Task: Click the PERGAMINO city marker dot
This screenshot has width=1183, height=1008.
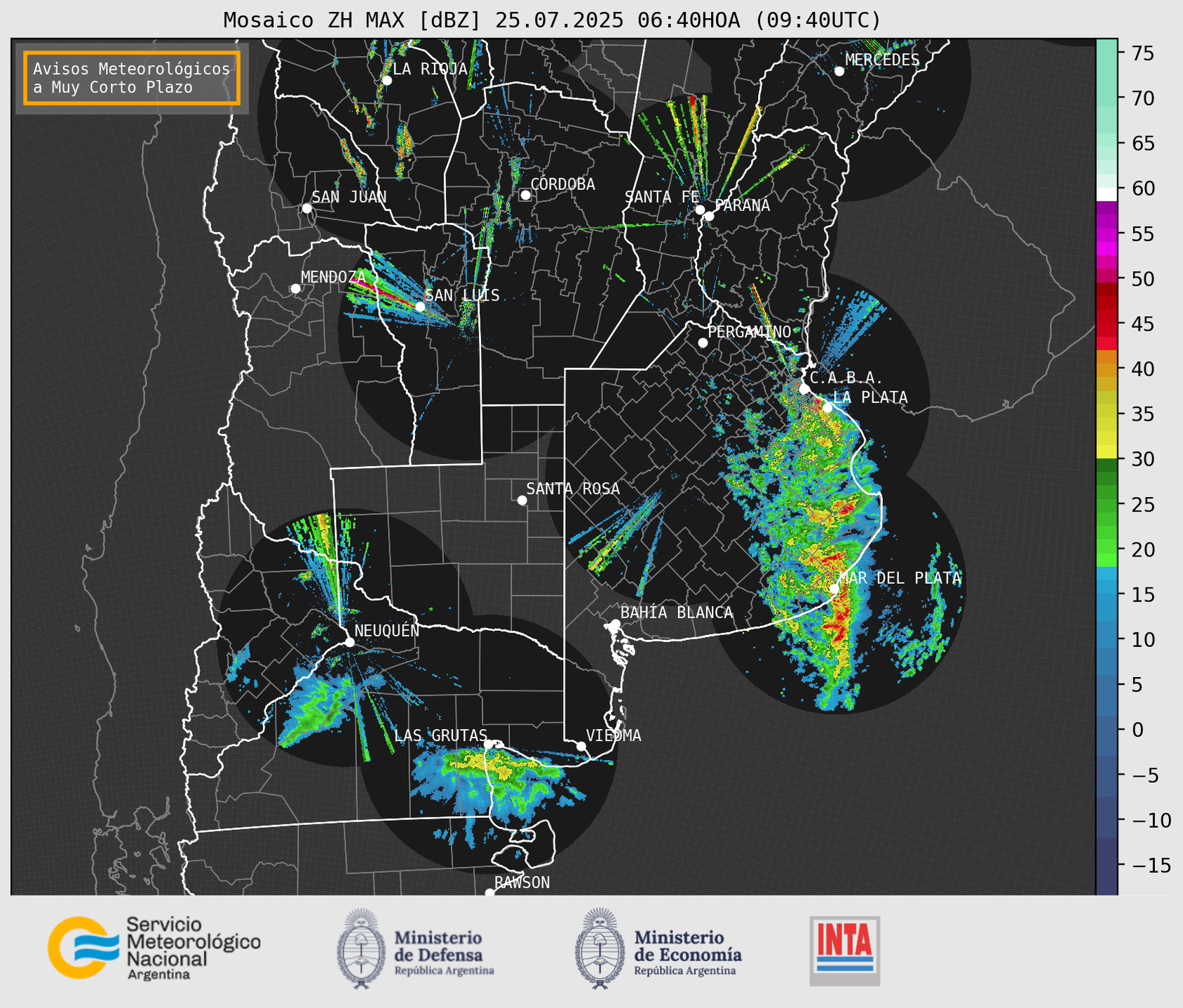Action: tap(703, 343)
